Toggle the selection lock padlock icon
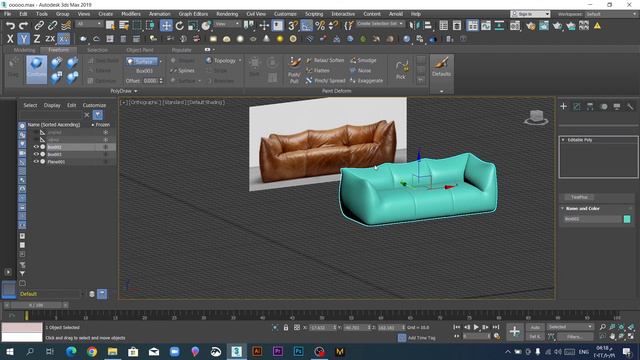The height and width of the screenshot is (360, 640). point(286,327)
